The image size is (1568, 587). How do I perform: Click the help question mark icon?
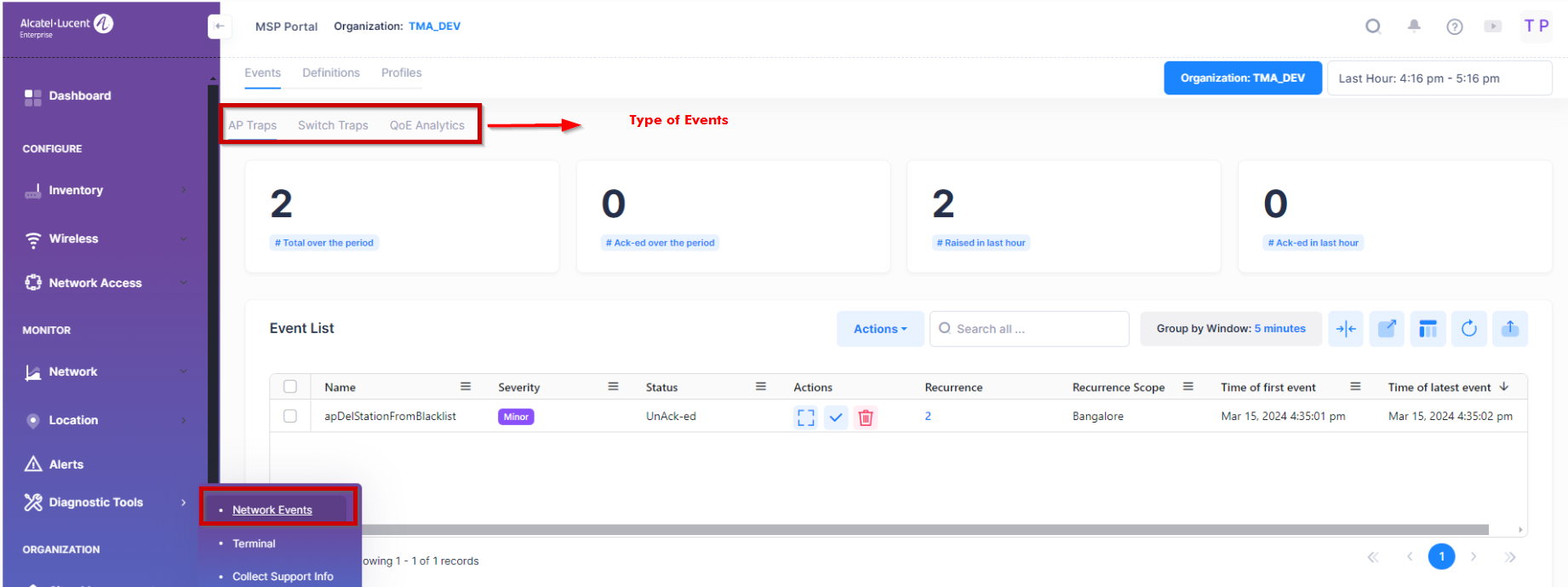coord(1455,26)
